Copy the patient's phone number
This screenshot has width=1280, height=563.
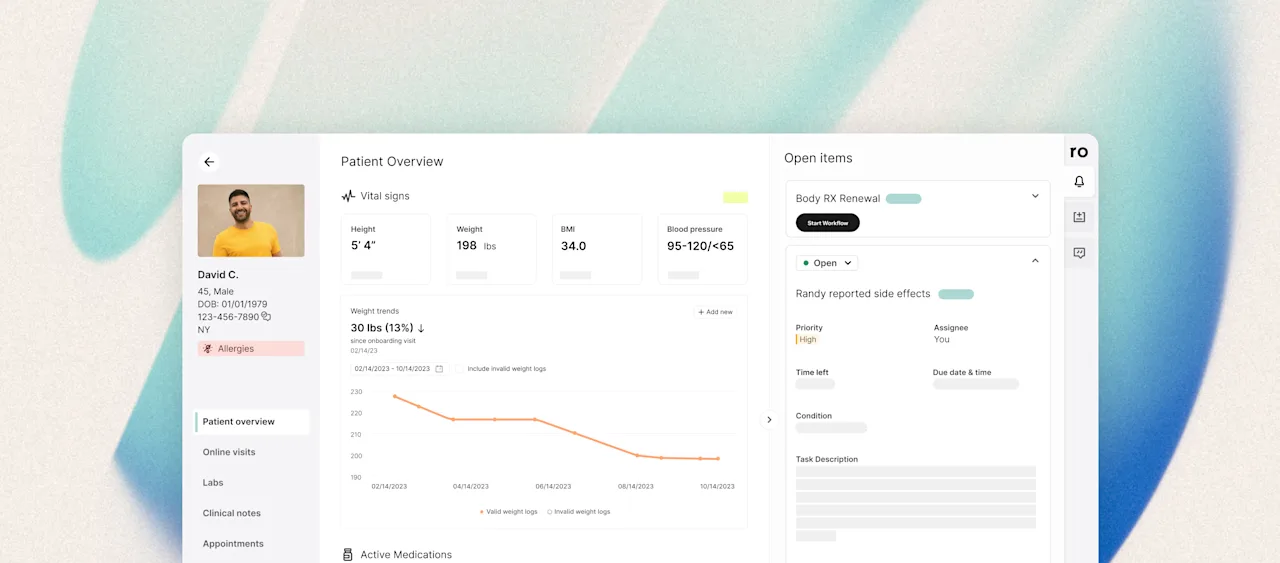pyautogui.click(x=266, y=317)
